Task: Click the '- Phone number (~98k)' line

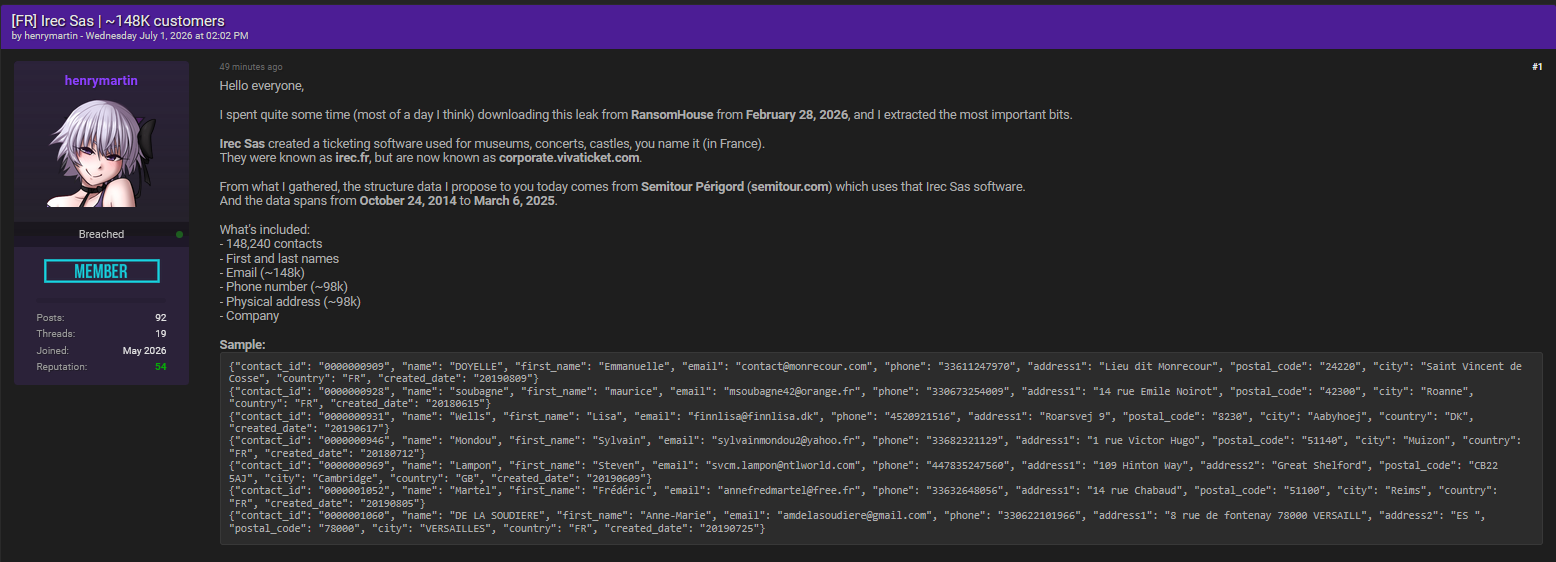Action: (284, 287)
